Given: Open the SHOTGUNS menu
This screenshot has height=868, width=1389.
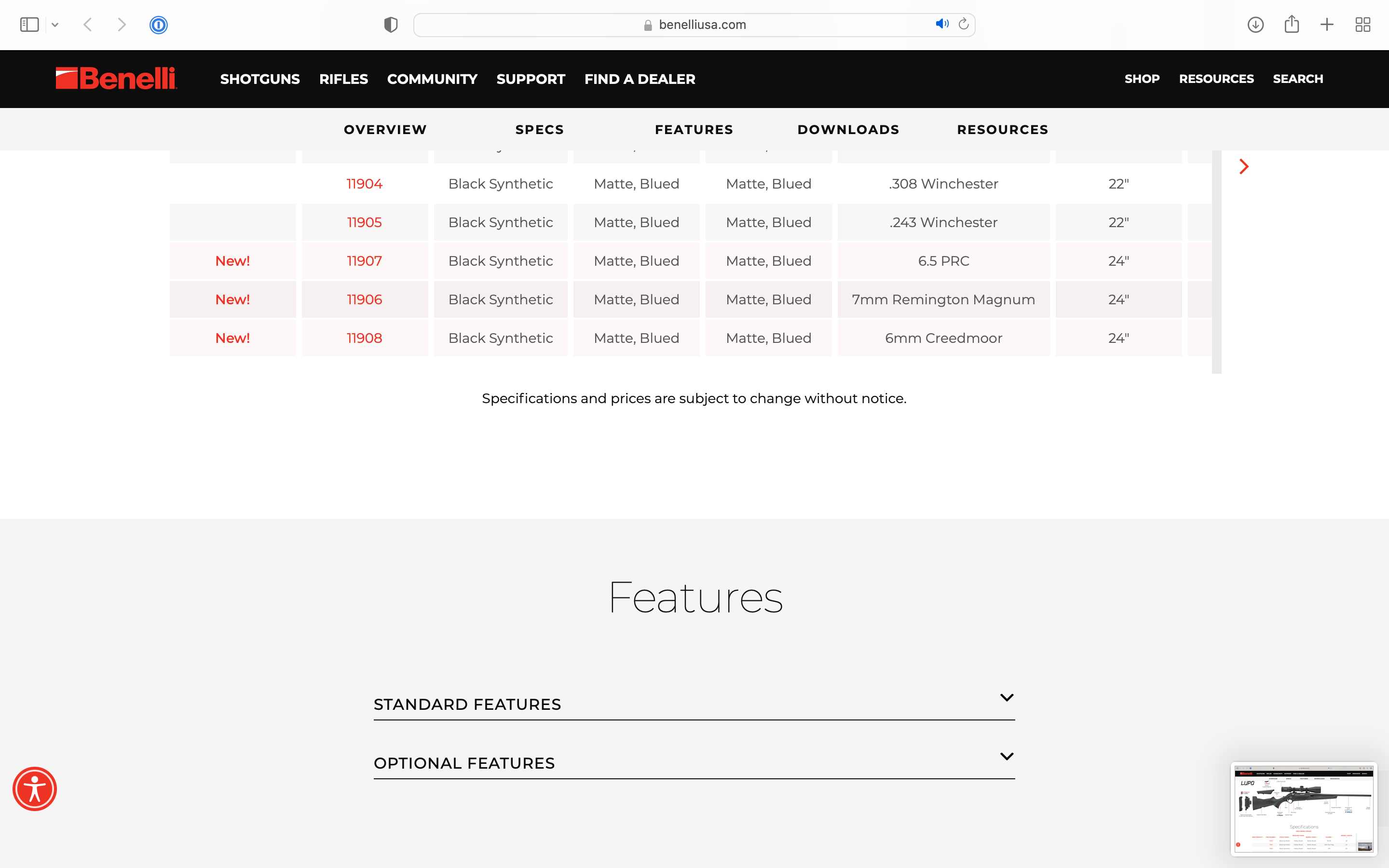Looking at the screenshot, I should point(260,79).
